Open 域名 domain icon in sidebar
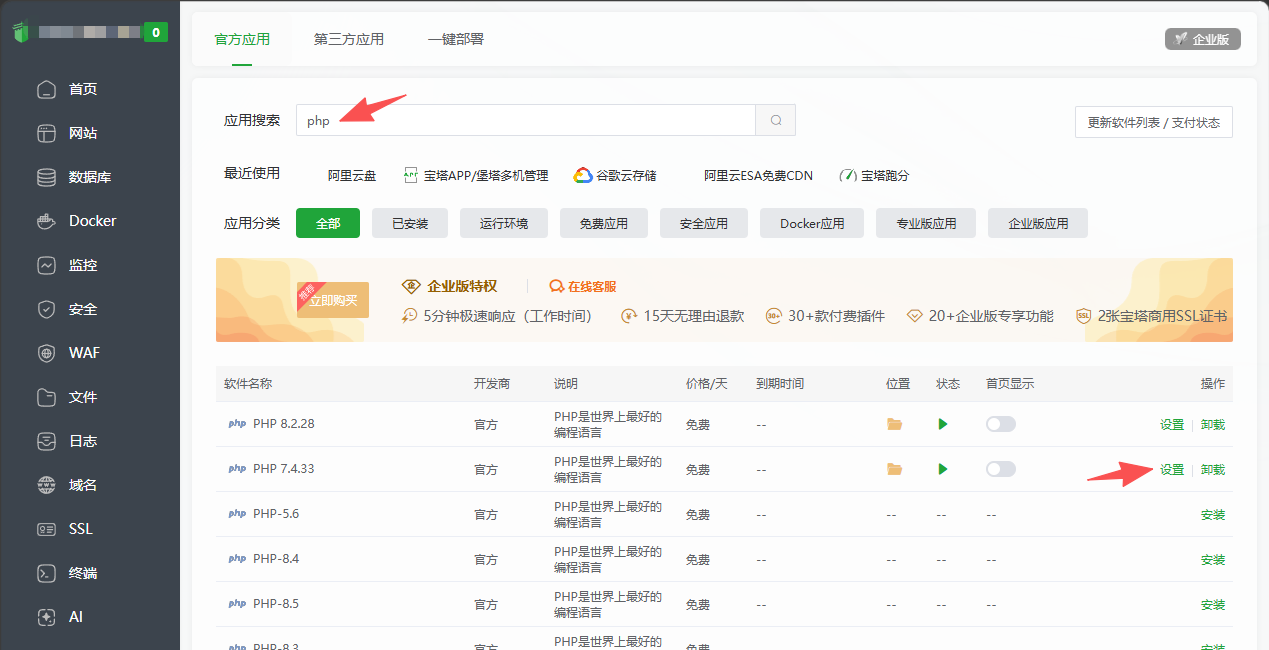Viewport: 1269px width, 650px height. click(x=46, y=485)
